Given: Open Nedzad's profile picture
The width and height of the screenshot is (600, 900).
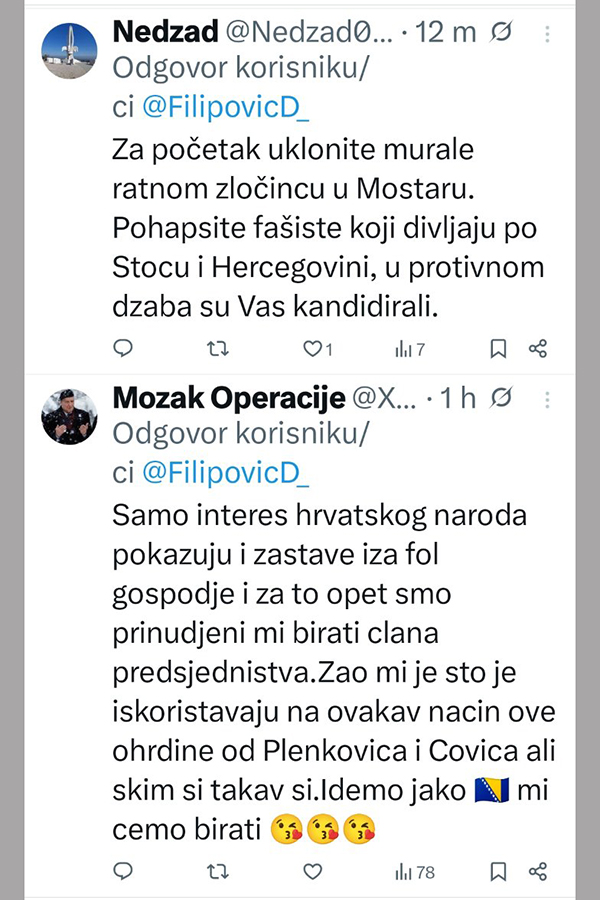Looking at the screenshot, I should [69, 51].
